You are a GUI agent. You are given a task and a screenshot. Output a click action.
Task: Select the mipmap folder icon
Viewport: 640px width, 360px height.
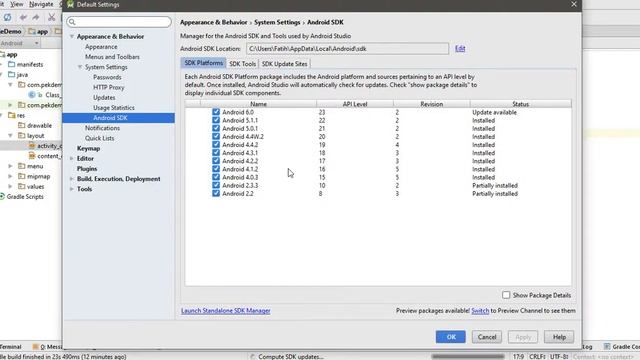22,176
